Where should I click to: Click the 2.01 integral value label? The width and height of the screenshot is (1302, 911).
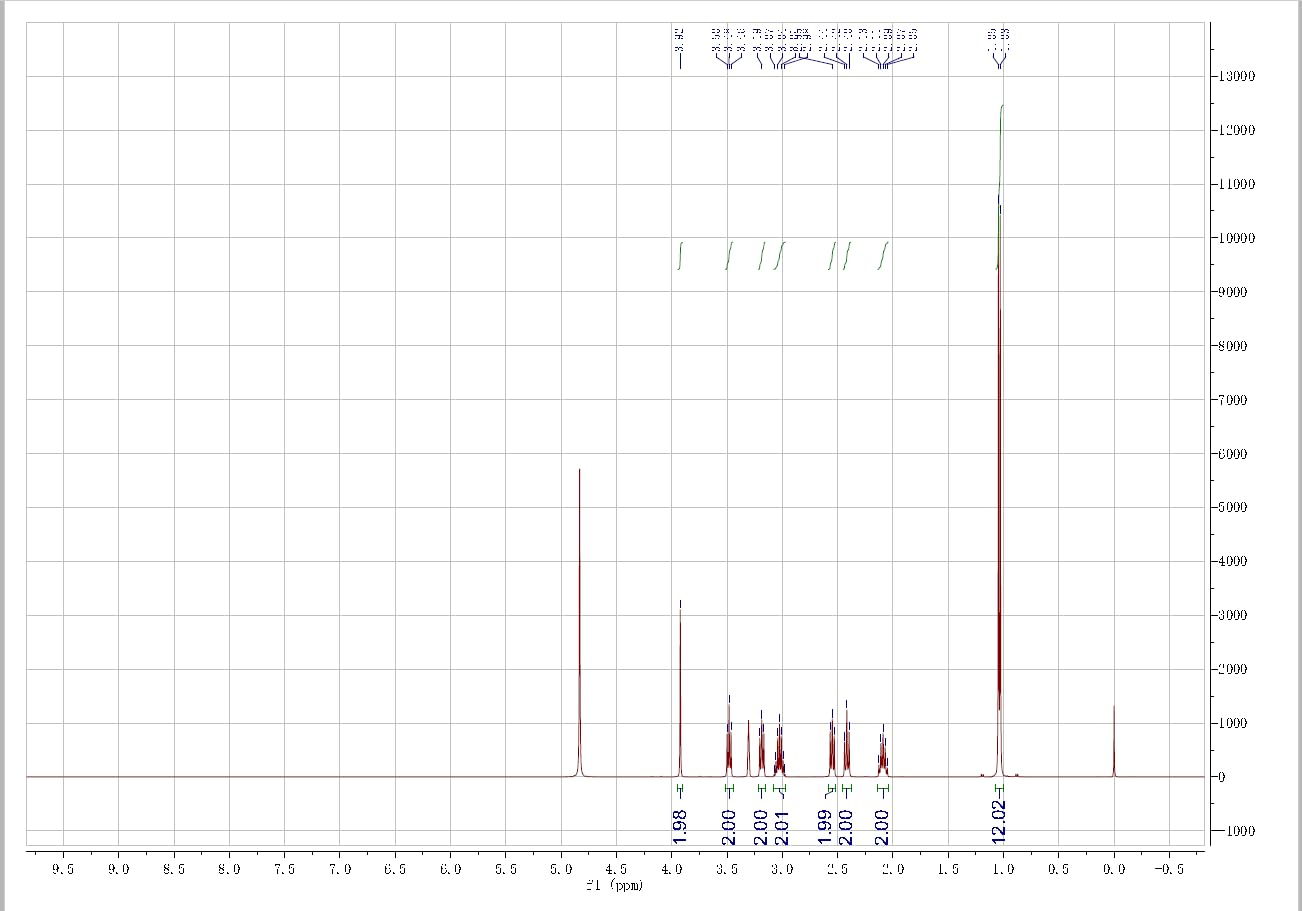click(x=782, y=825)
